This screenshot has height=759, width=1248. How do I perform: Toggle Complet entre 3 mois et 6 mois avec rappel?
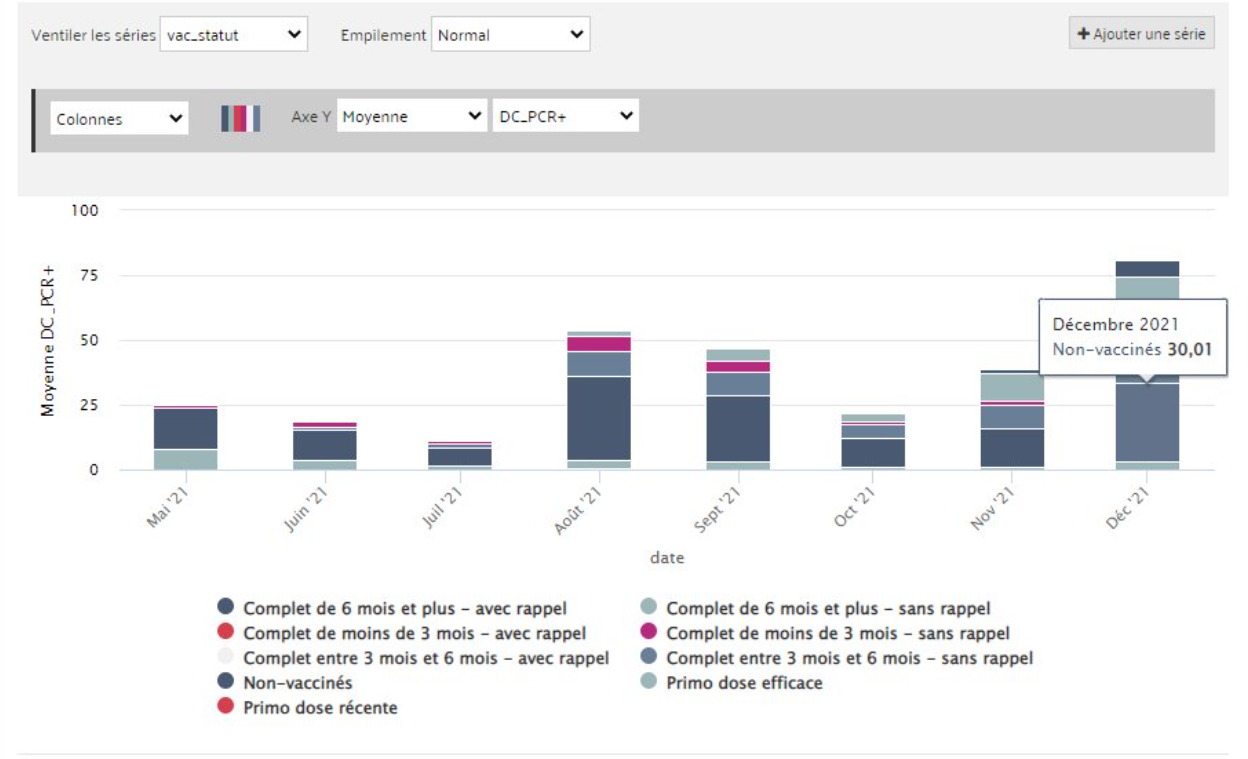(425, 658)
